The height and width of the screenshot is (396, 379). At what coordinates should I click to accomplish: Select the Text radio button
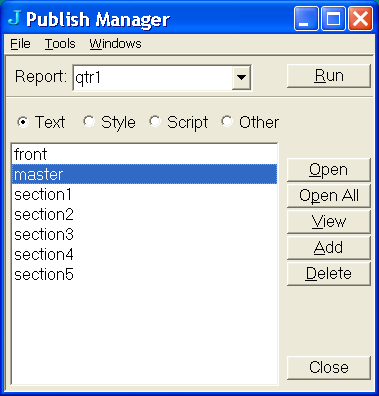[23, 122]
